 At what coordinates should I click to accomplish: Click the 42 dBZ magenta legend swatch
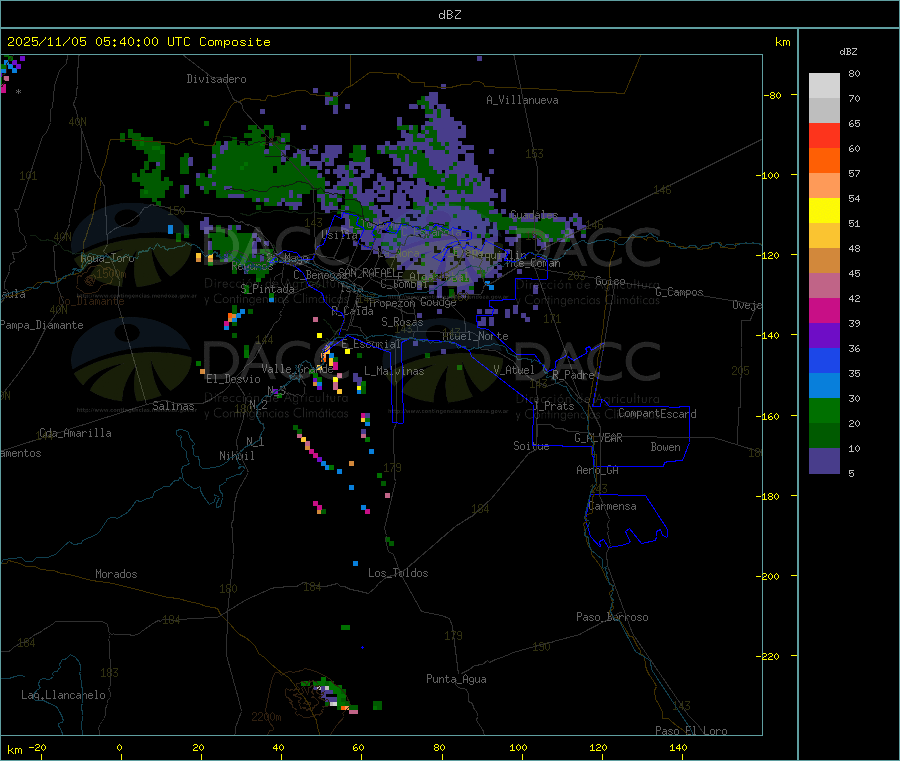(x=824, y=310)
